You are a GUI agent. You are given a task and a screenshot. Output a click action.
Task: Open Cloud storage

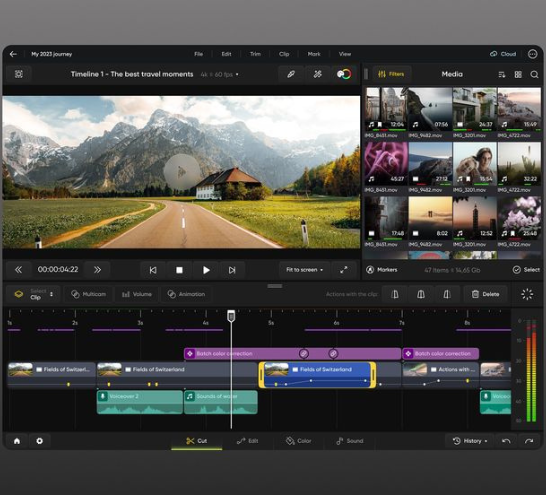pos(503,54)
